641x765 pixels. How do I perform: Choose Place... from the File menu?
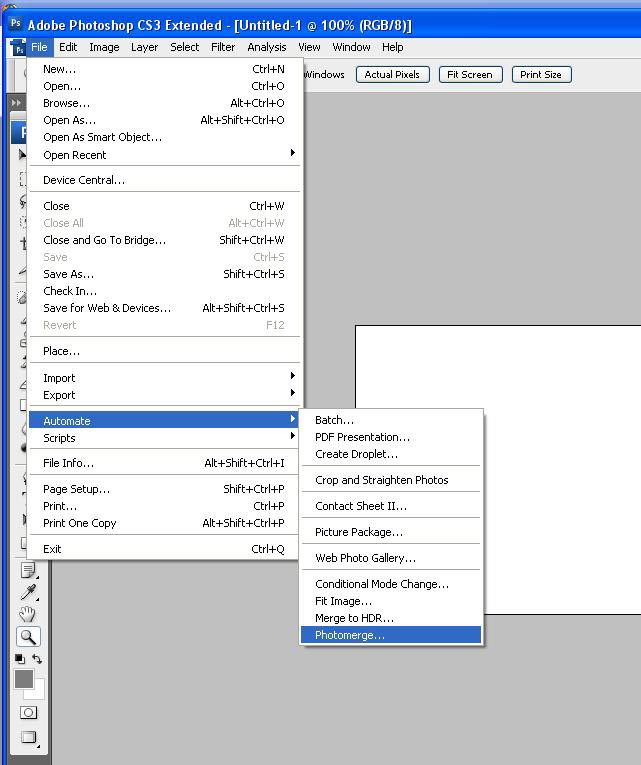click(x=164, y=351)
